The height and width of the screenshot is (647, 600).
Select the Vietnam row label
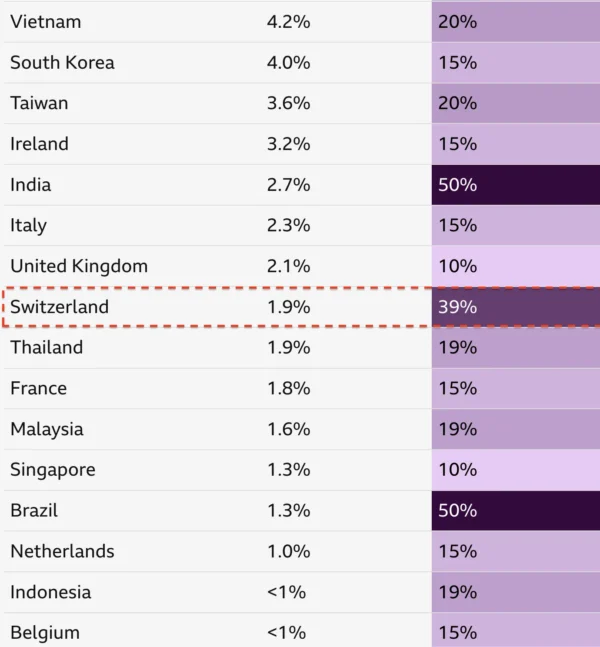tap(46, 22)
